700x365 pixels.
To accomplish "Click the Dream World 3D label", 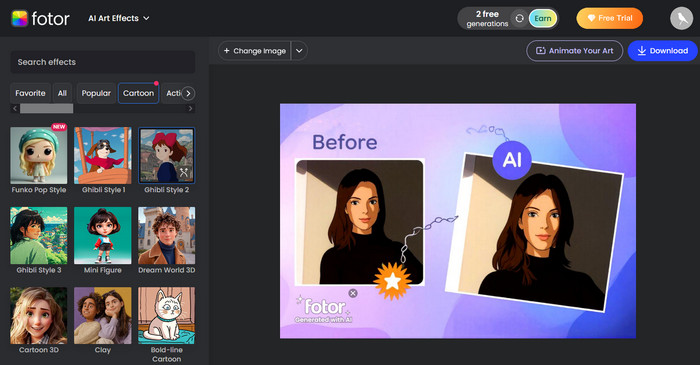I will 167,270.
